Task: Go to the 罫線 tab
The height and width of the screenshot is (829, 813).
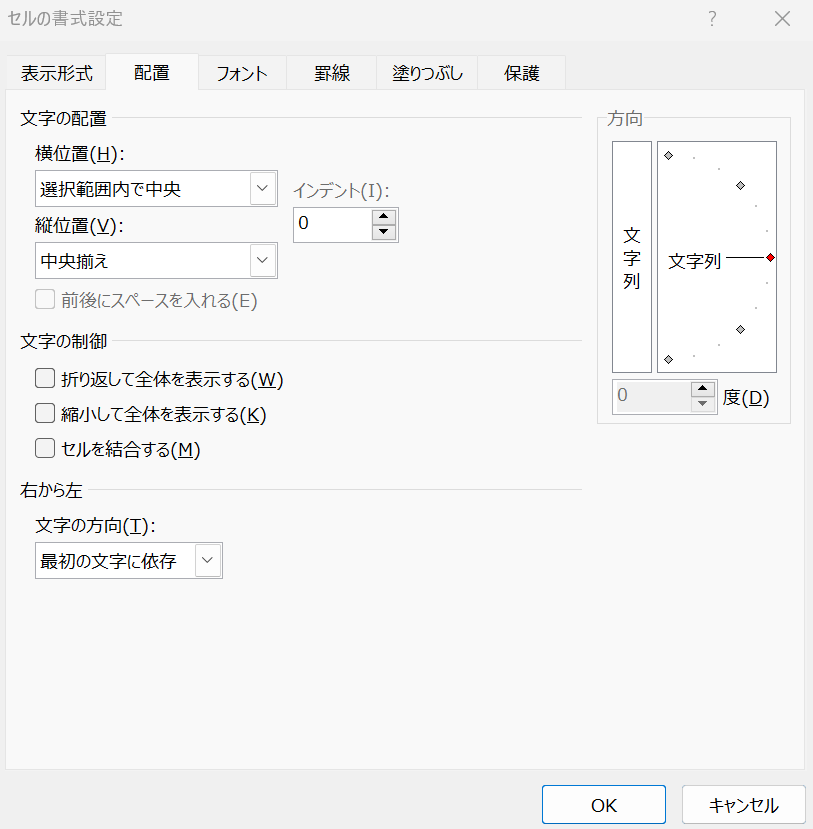Action: (332, 73)
